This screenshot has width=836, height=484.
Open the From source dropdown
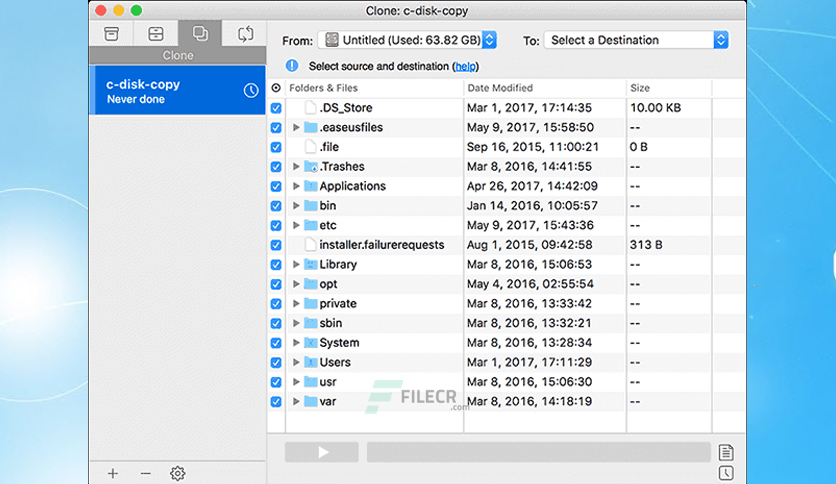click(407, 40)
